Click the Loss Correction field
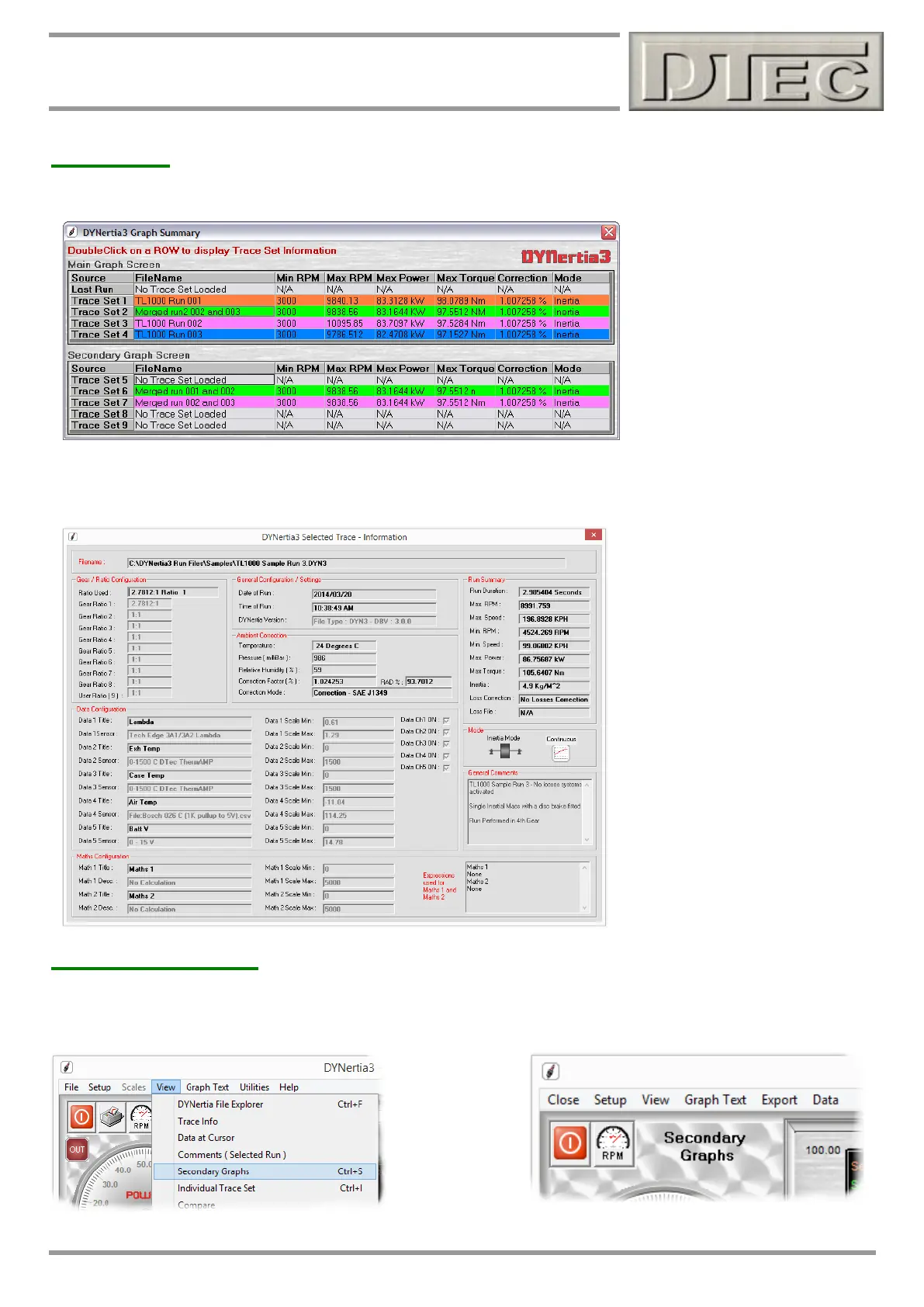The height and width of the screenshot is (1307, 924). (554, 699)
